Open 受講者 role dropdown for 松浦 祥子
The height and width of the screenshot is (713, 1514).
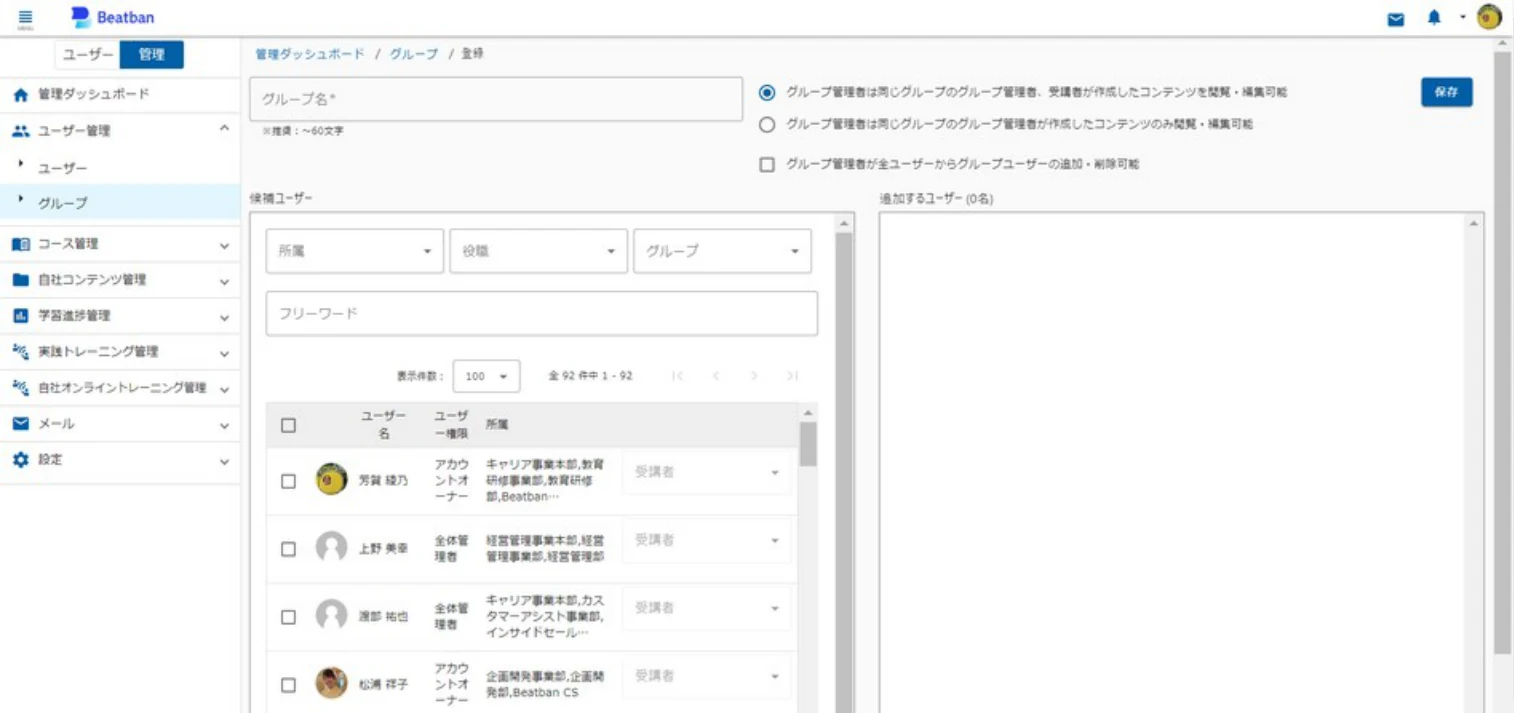tap(706, 676)
